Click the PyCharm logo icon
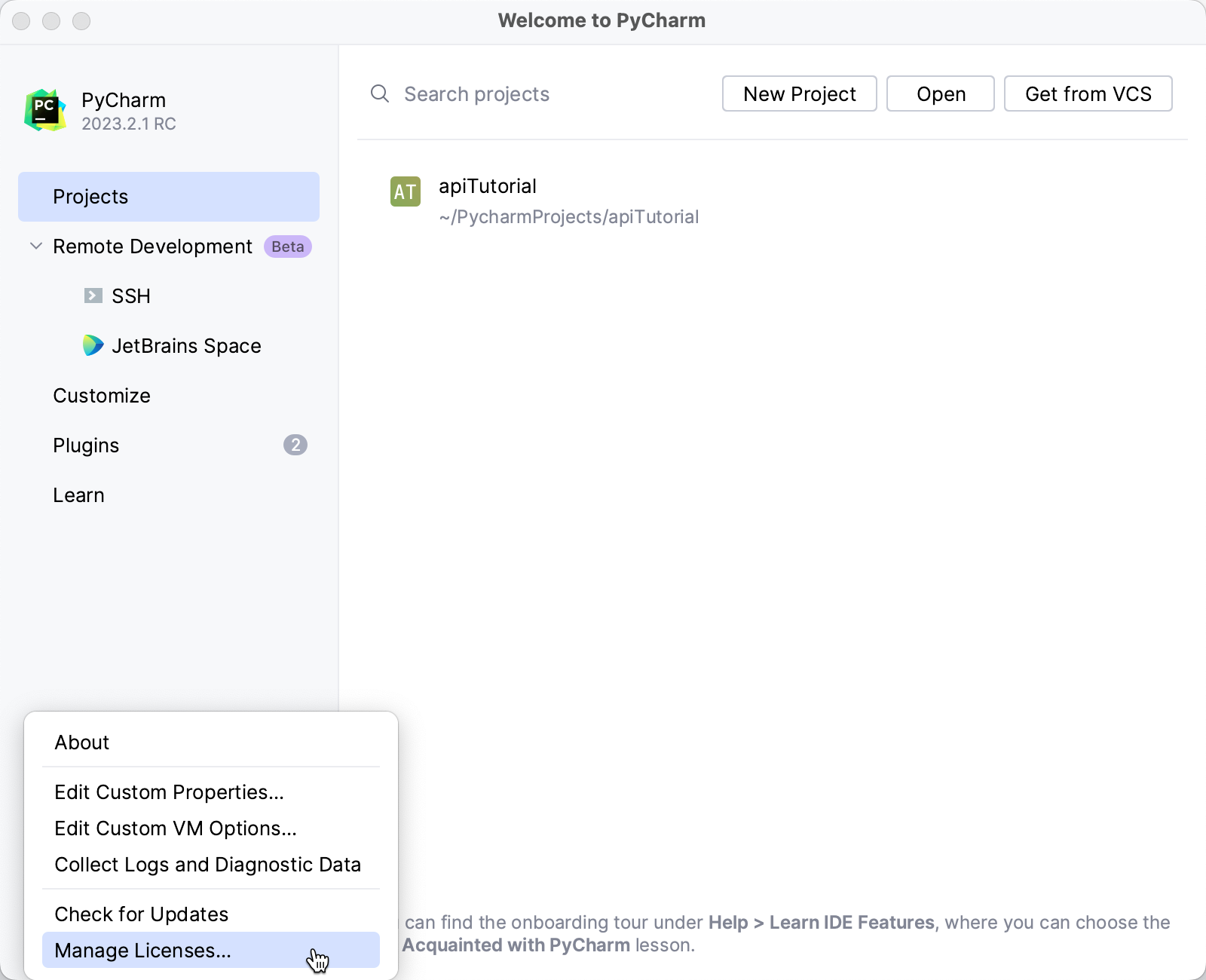This screenshot has height=980, width=1206. click(44, 109)
